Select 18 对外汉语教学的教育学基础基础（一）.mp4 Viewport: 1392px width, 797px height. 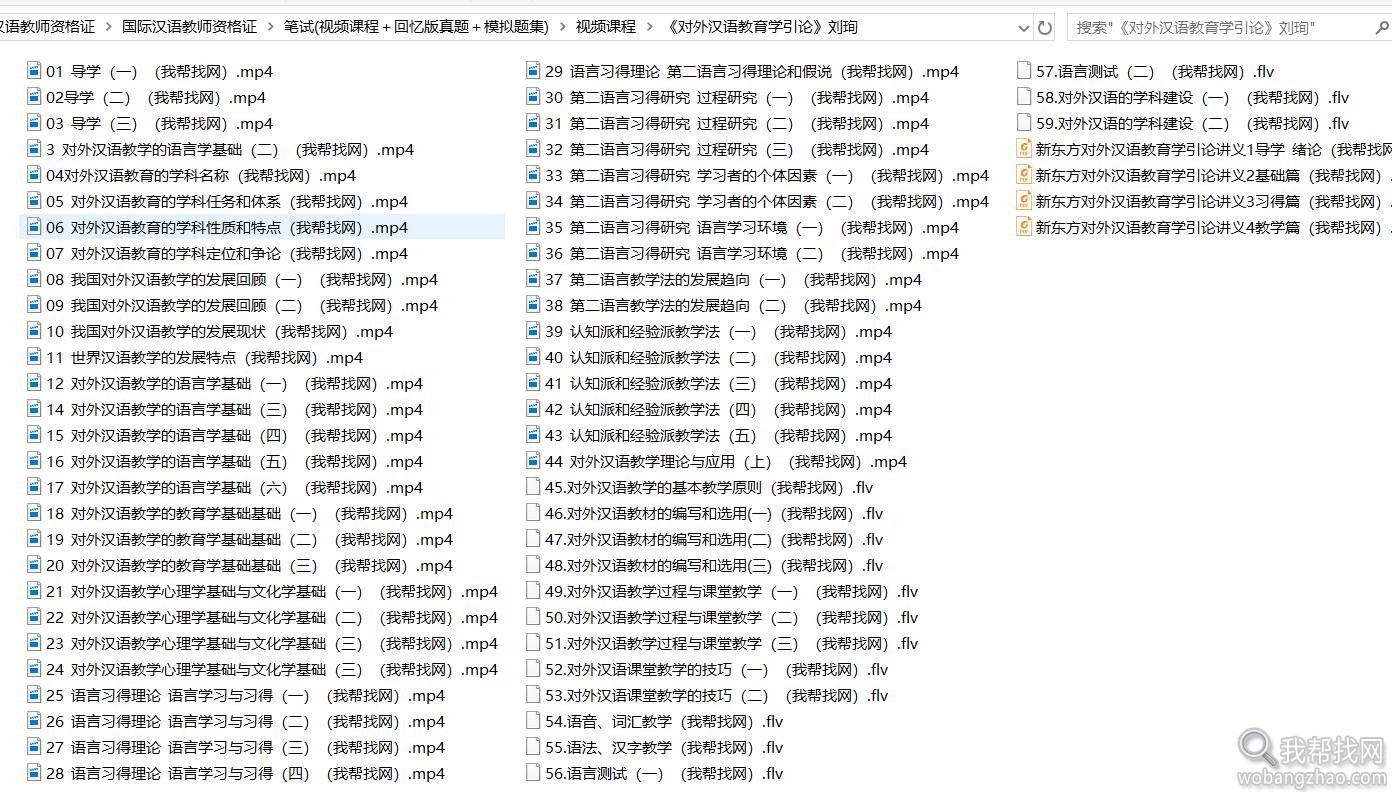coord(249,513)
